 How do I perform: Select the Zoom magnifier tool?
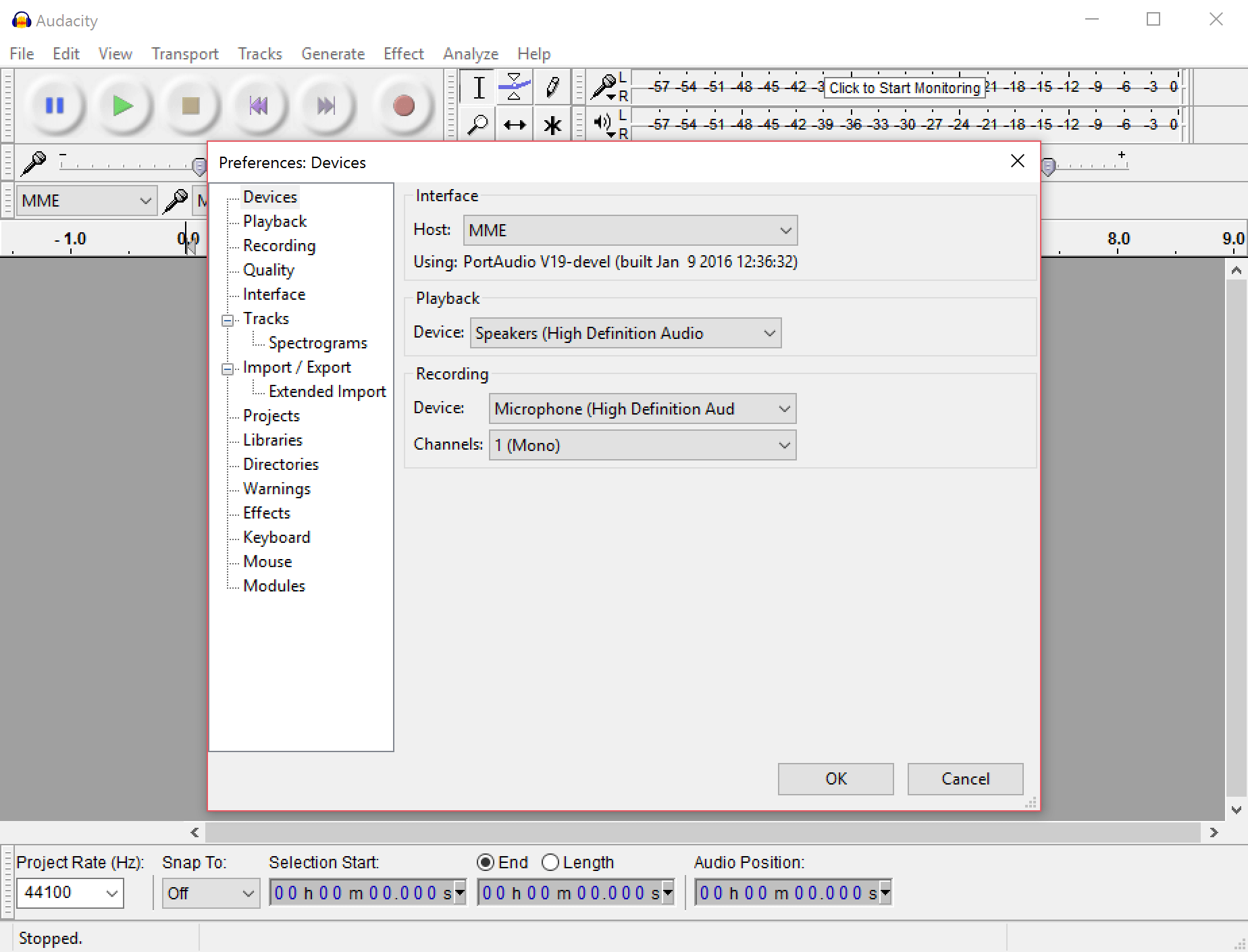479,125
